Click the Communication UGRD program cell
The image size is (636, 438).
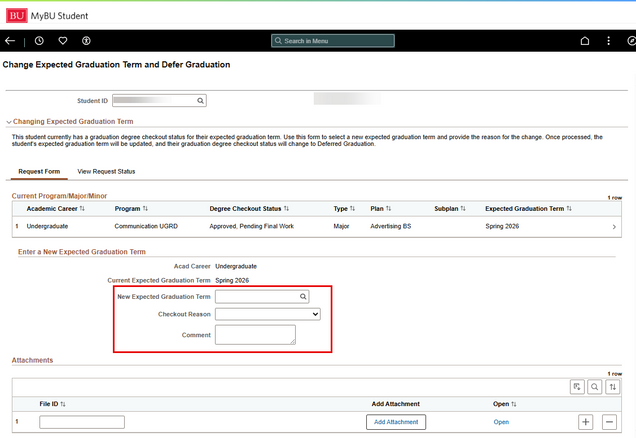tap(146, 226)
